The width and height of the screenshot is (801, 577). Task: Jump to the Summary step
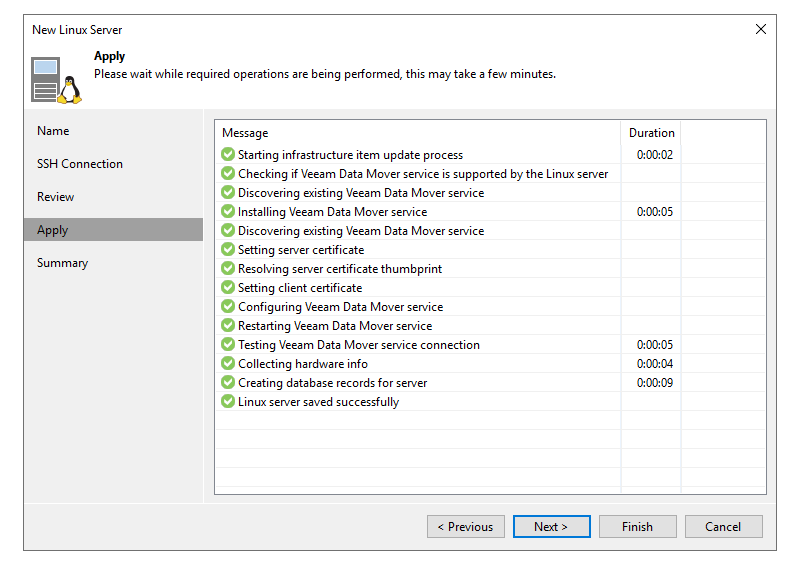click(62, 263)
